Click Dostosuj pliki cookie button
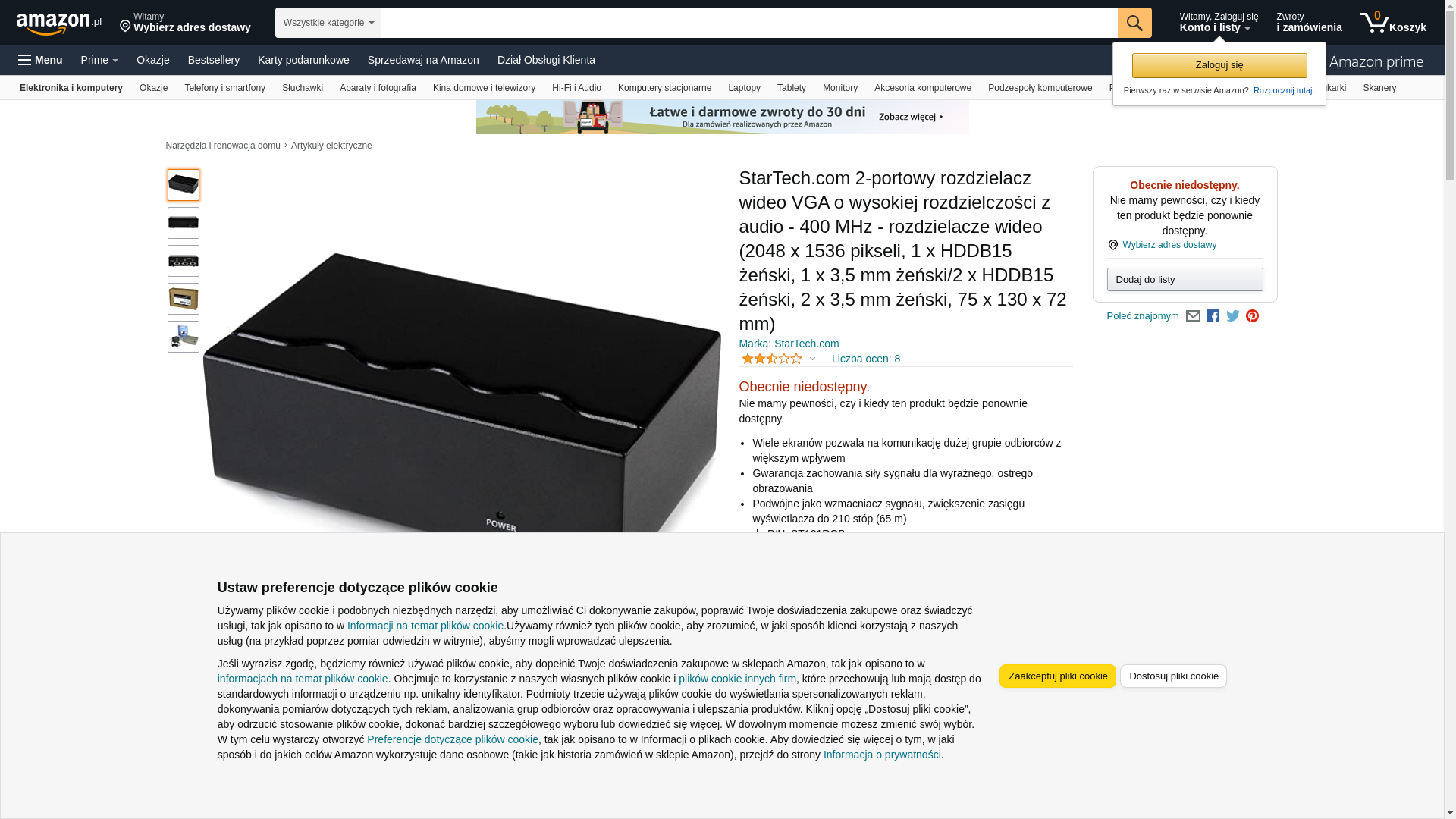This screenshot has height=819, width=1456. point(1173,676)
